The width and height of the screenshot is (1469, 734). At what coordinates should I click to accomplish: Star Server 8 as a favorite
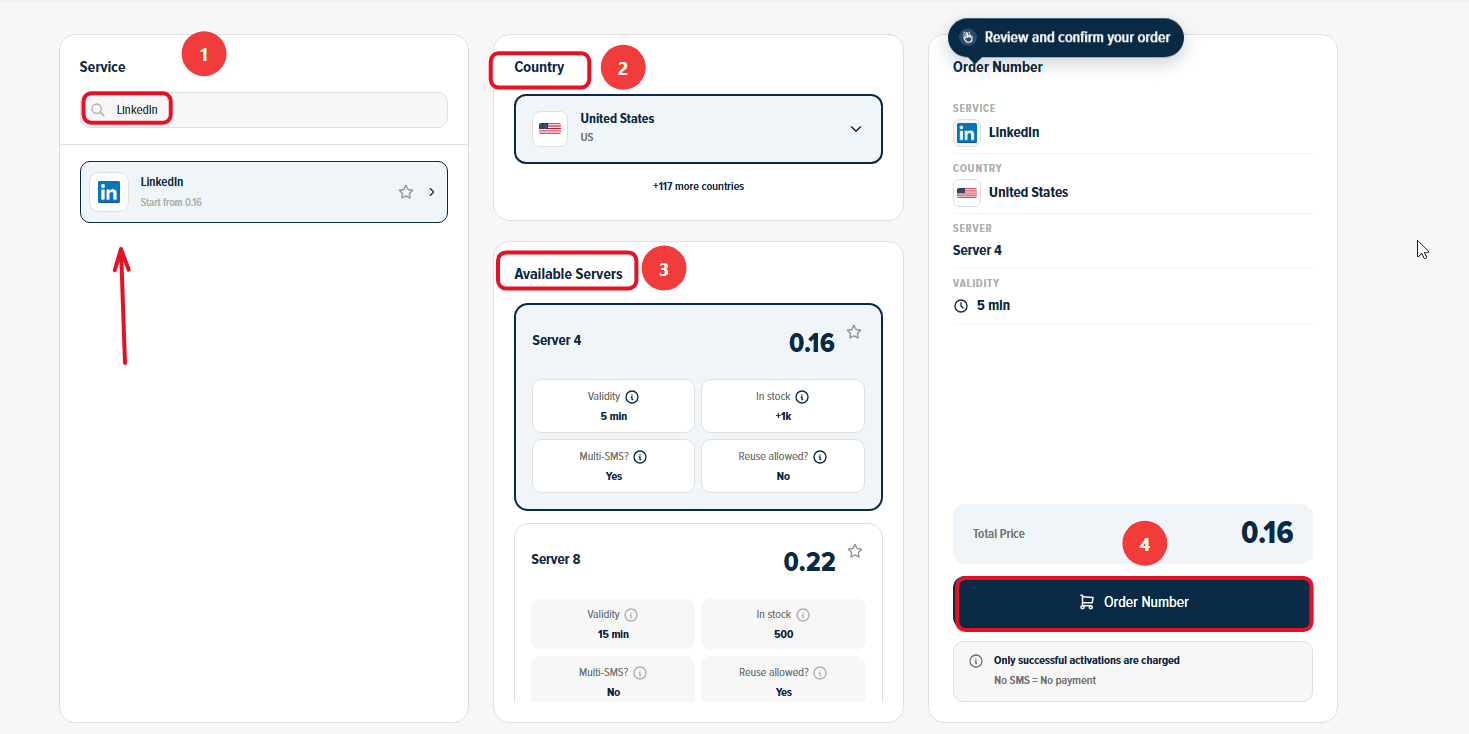(x=854, y=551)
